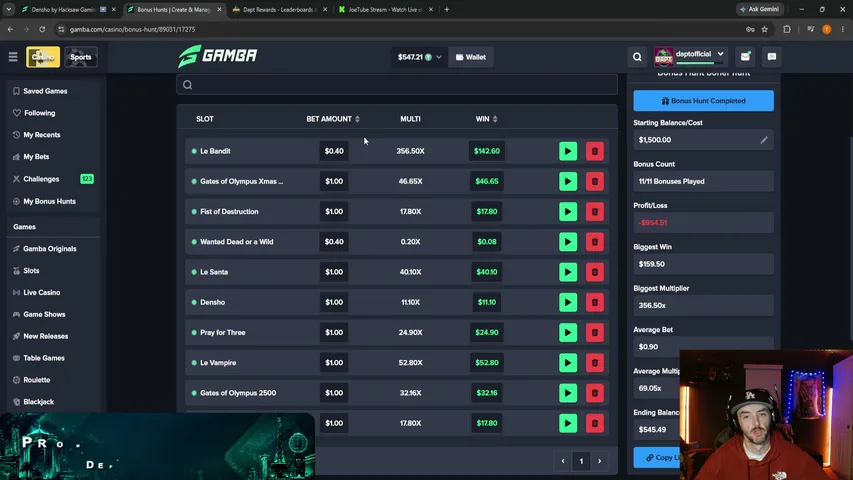Play Wanted Dead or a Wild bonus
The width and height of the screenshot is (853, 480).
(x=567, y=242)
